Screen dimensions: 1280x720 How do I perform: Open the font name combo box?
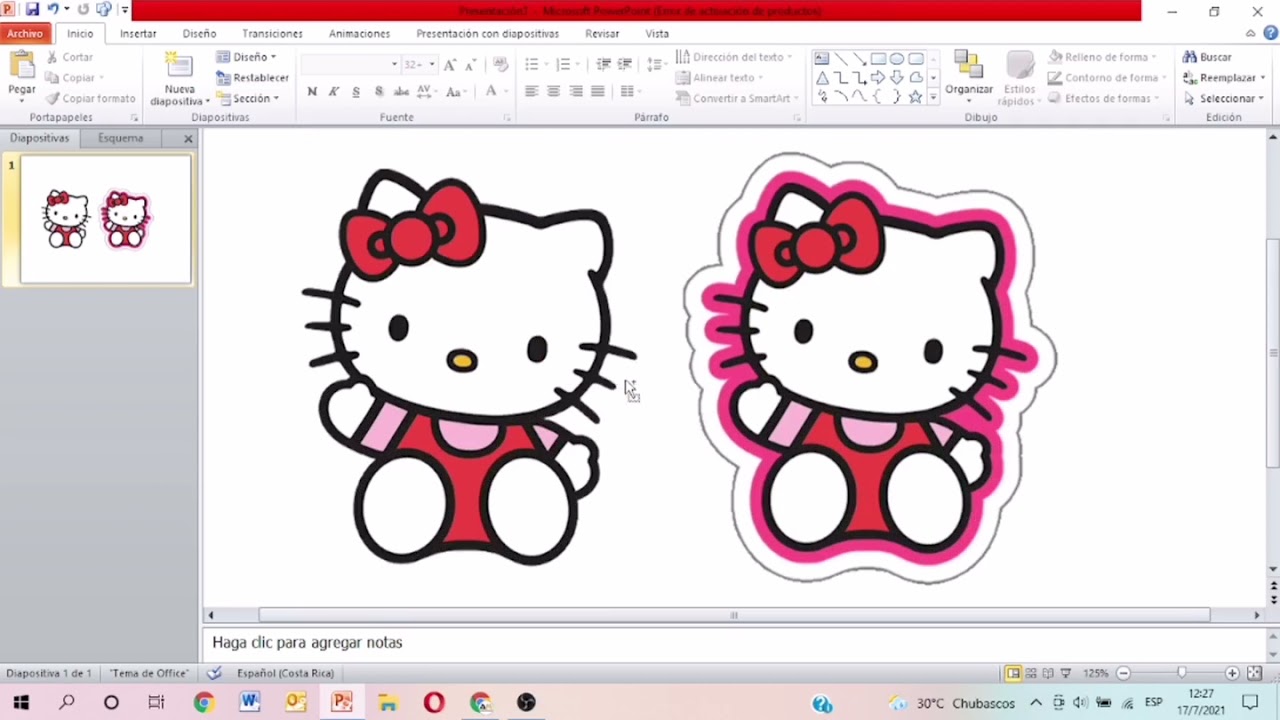(x=349, y=64)
